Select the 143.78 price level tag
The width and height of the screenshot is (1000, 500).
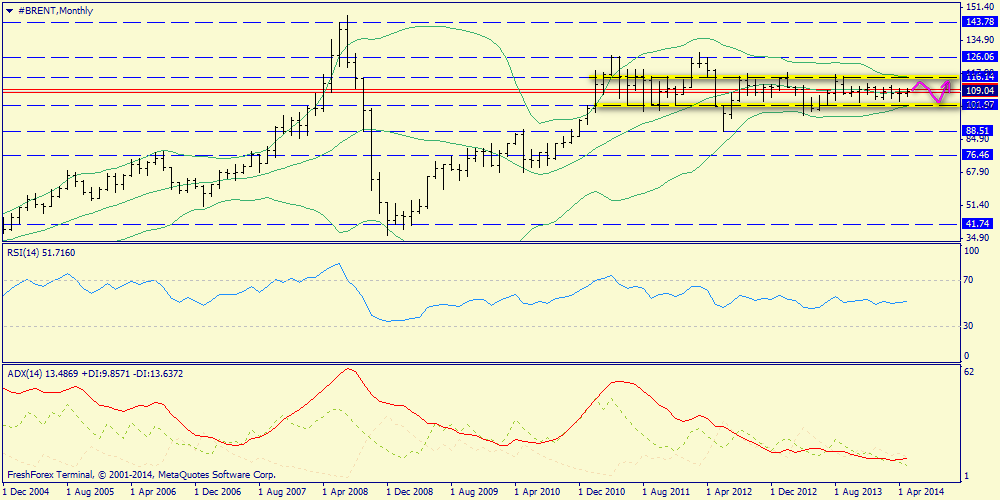pos(976,21)
